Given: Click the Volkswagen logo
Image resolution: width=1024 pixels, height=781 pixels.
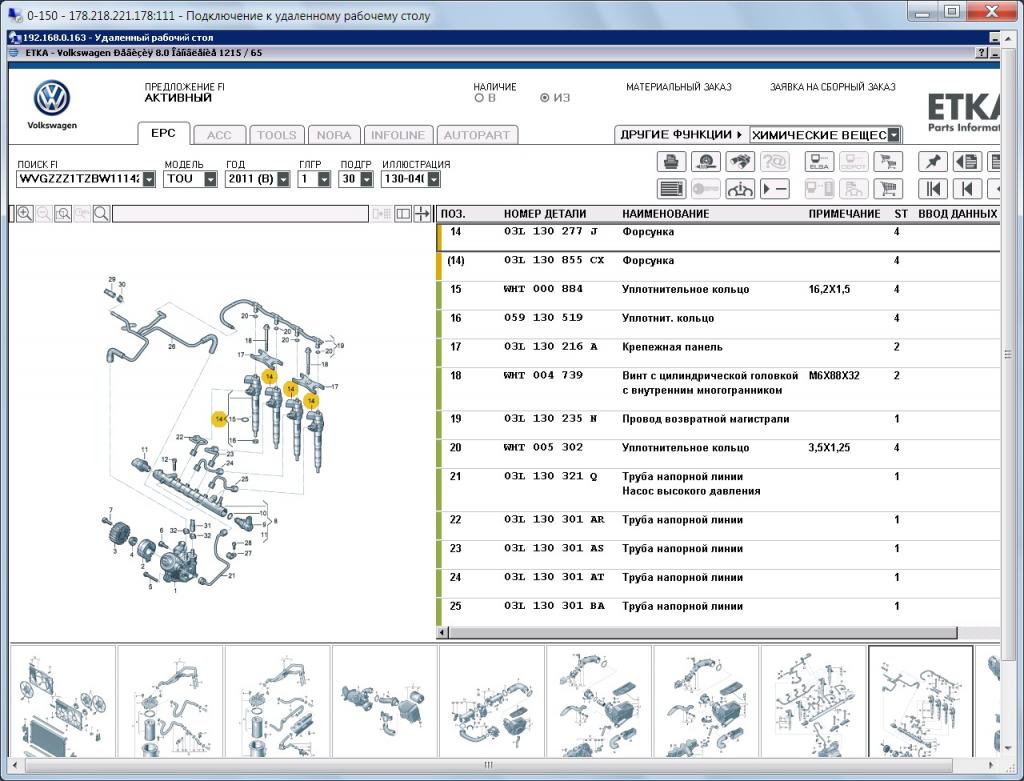Looking at the screenshot, I should [x=52, y=99].
